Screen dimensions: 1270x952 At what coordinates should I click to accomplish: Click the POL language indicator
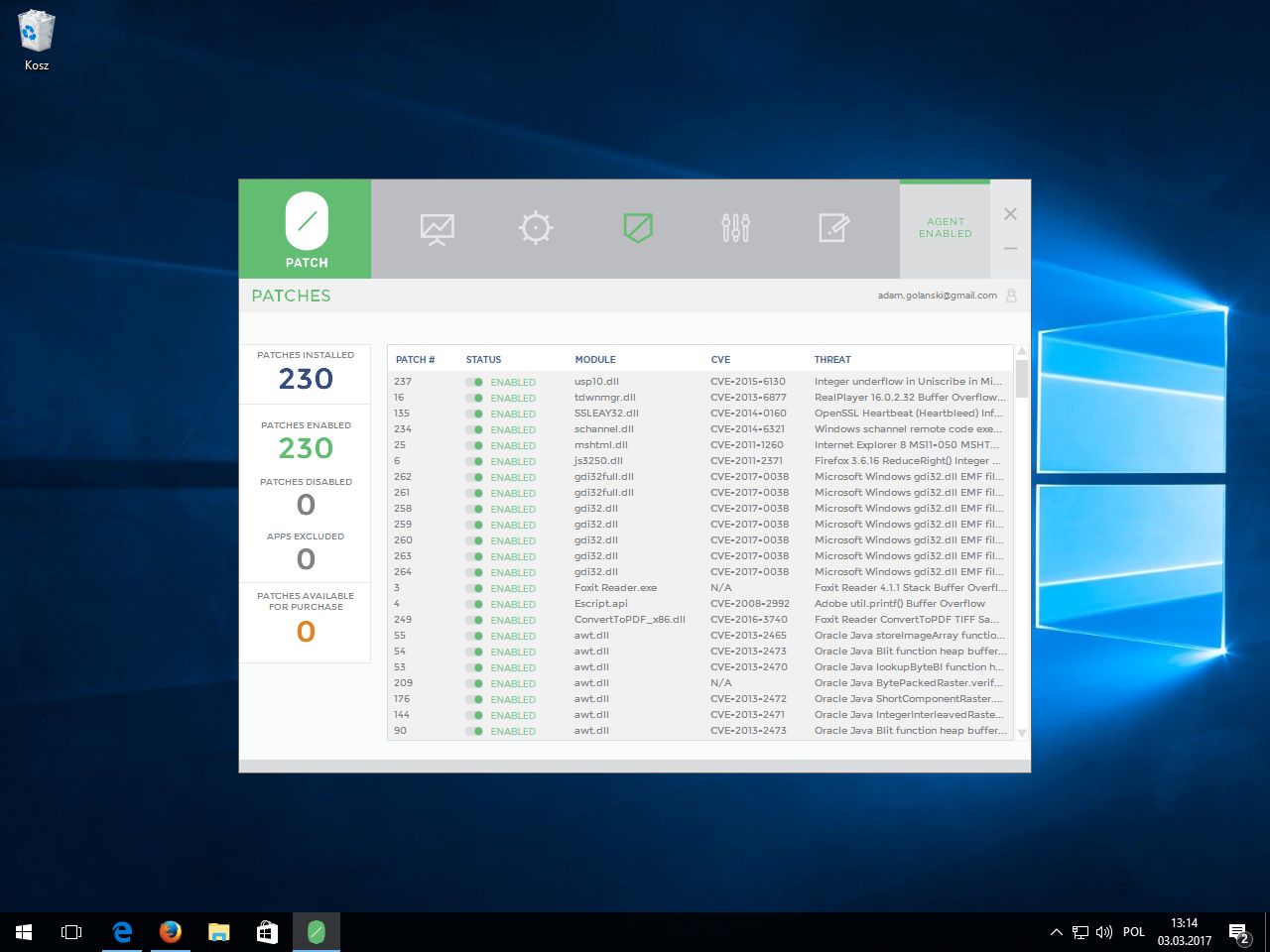coord(1134,932)
